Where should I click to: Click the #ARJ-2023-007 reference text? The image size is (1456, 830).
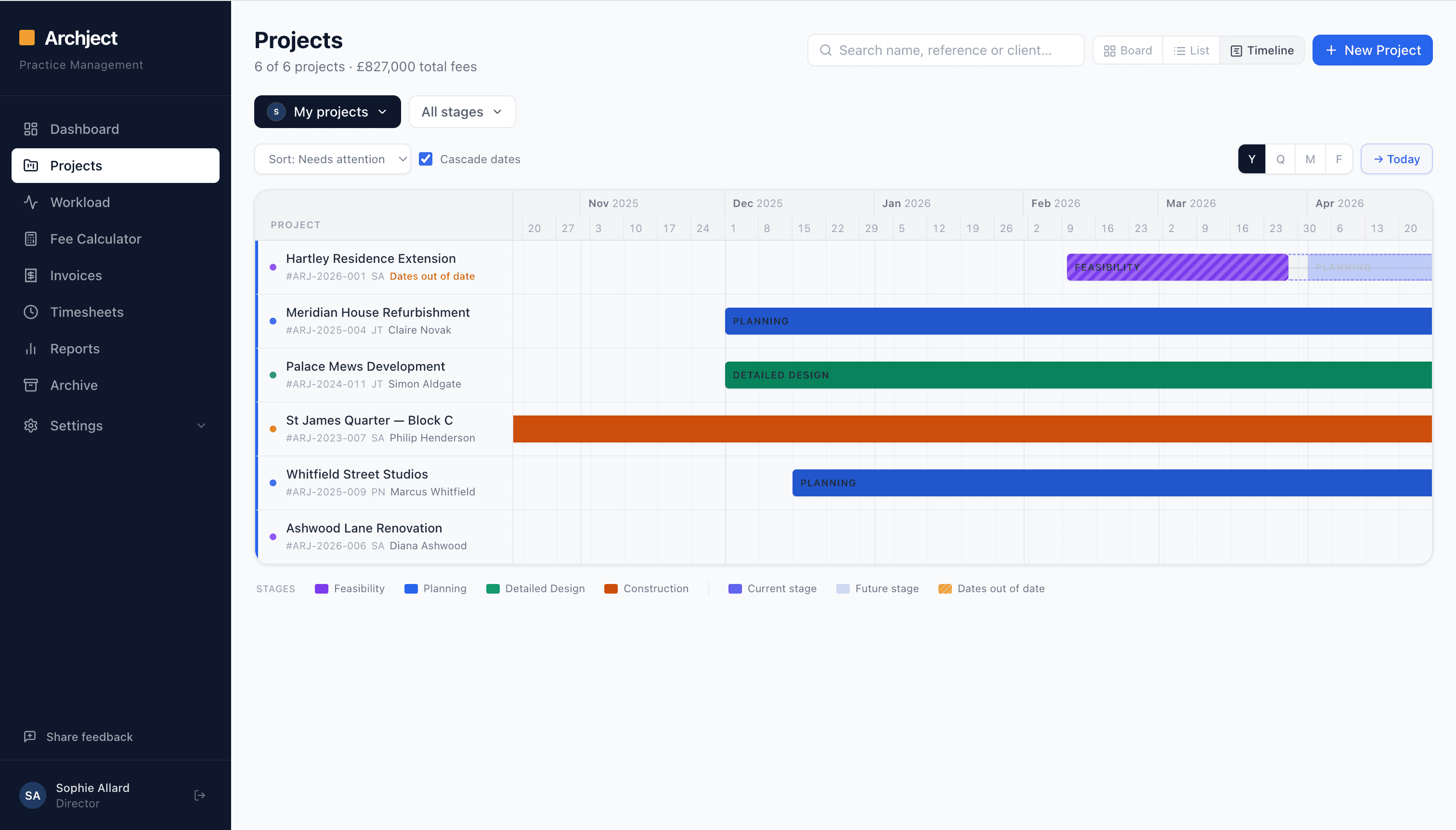tap(325, 438)
